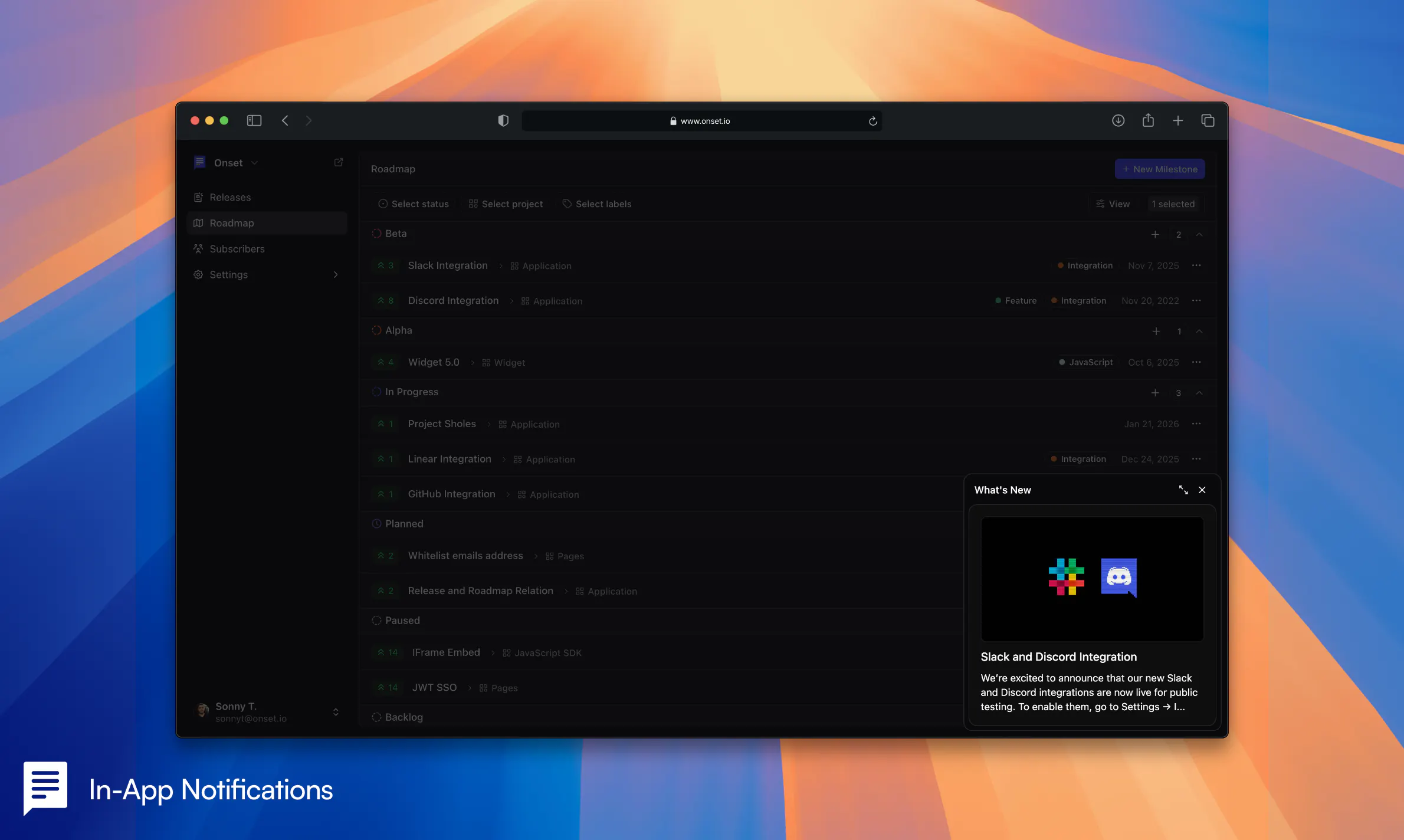The height and width of the screenshot is (840, 1404).
Task: Open more options for Widget 5.0
Action: (1196, 362)
